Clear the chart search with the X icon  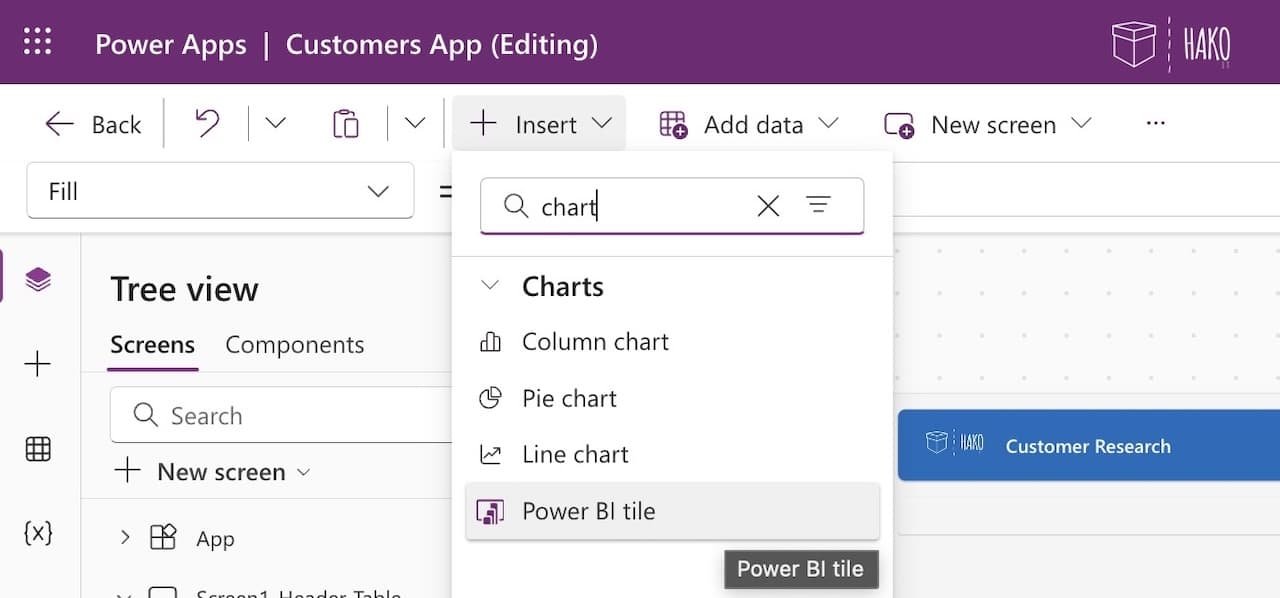pos(768,206)
